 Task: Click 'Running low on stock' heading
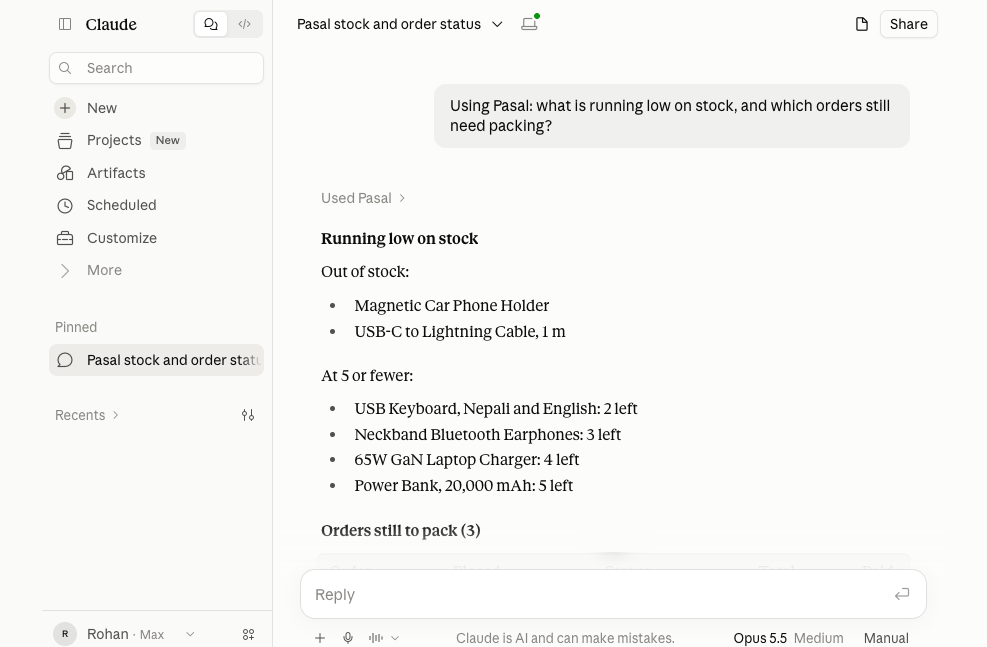tap(399, 239)
